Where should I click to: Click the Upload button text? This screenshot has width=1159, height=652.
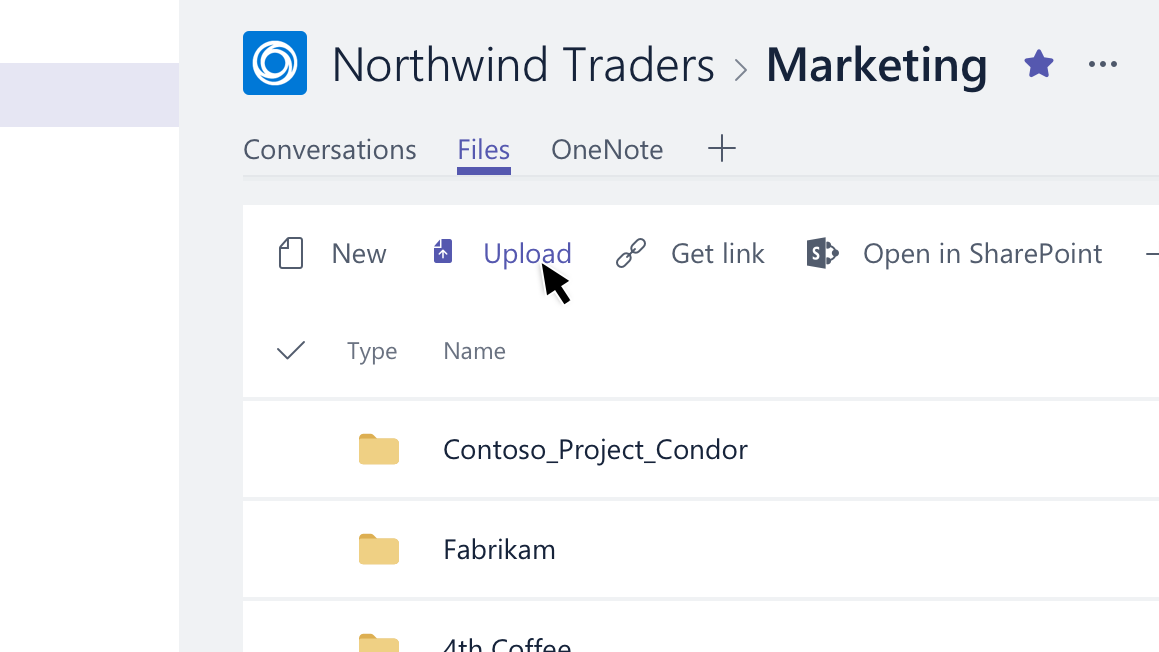click(x=527, y=254)
